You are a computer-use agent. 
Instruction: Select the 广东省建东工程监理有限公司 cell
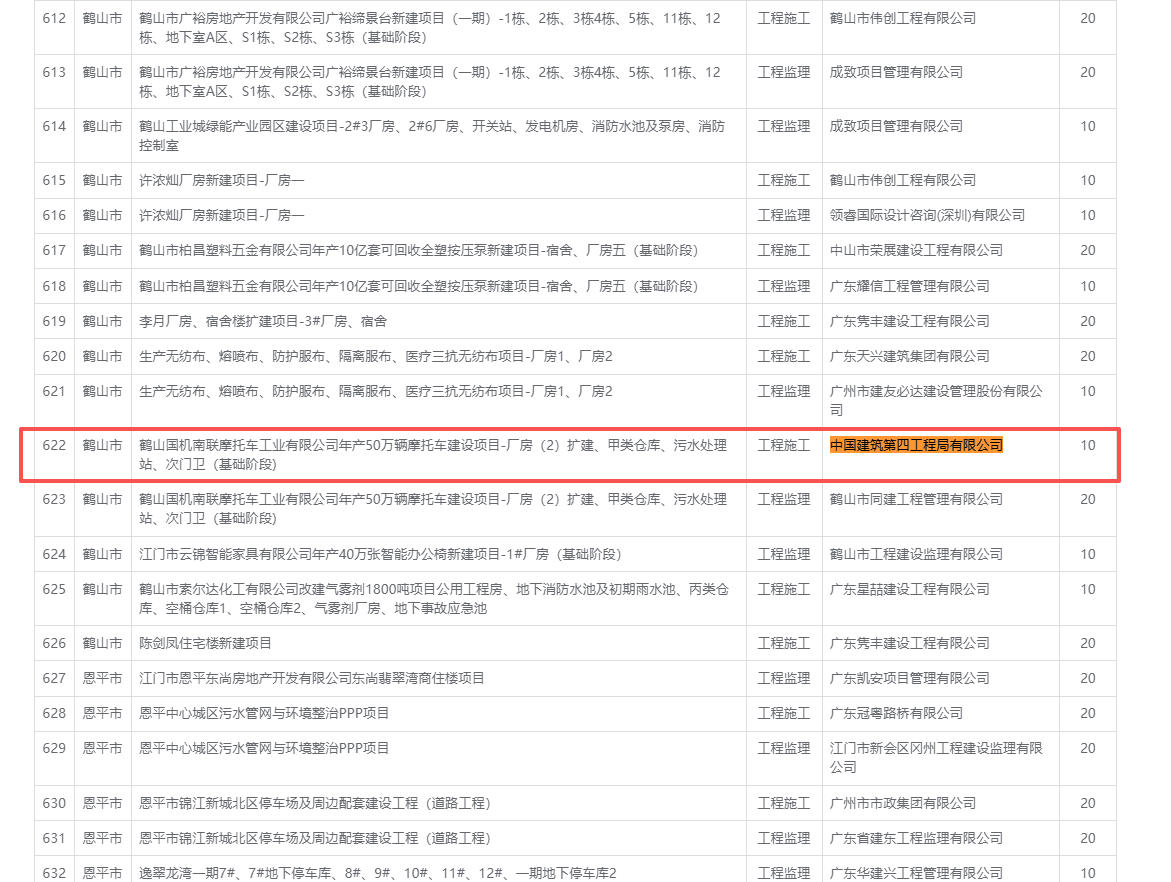[916, 838]
